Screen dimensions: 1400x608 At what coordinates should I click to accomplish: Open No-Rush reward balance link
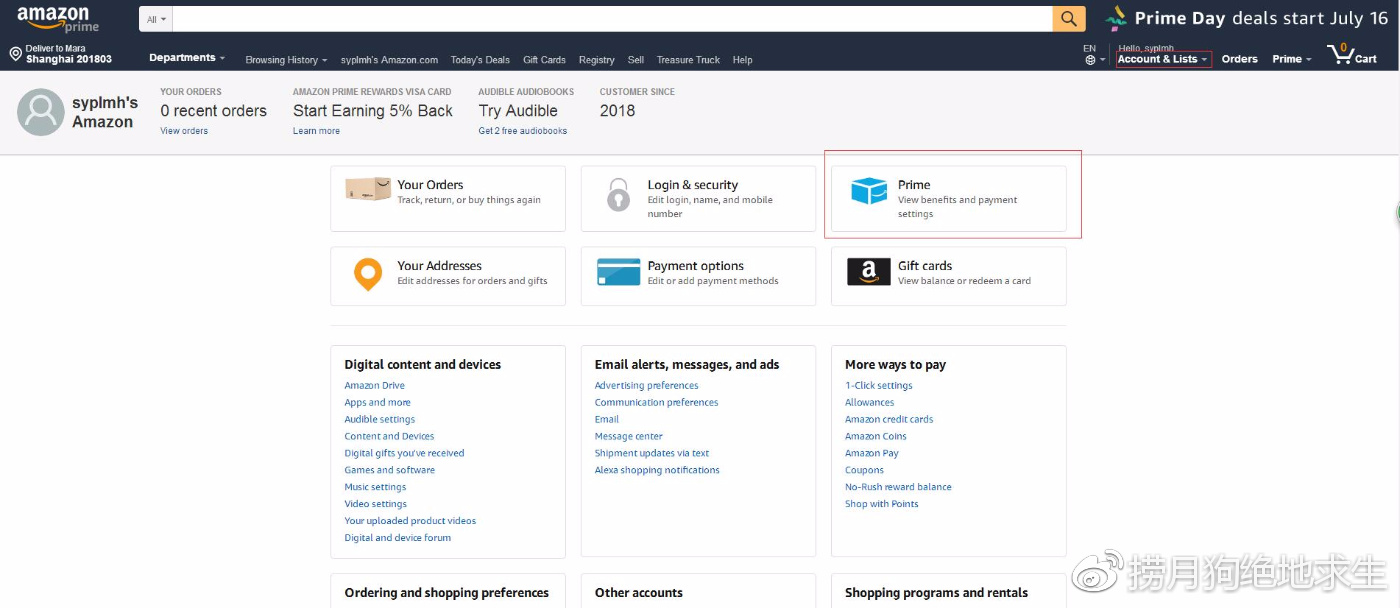(x=898, y=487)
